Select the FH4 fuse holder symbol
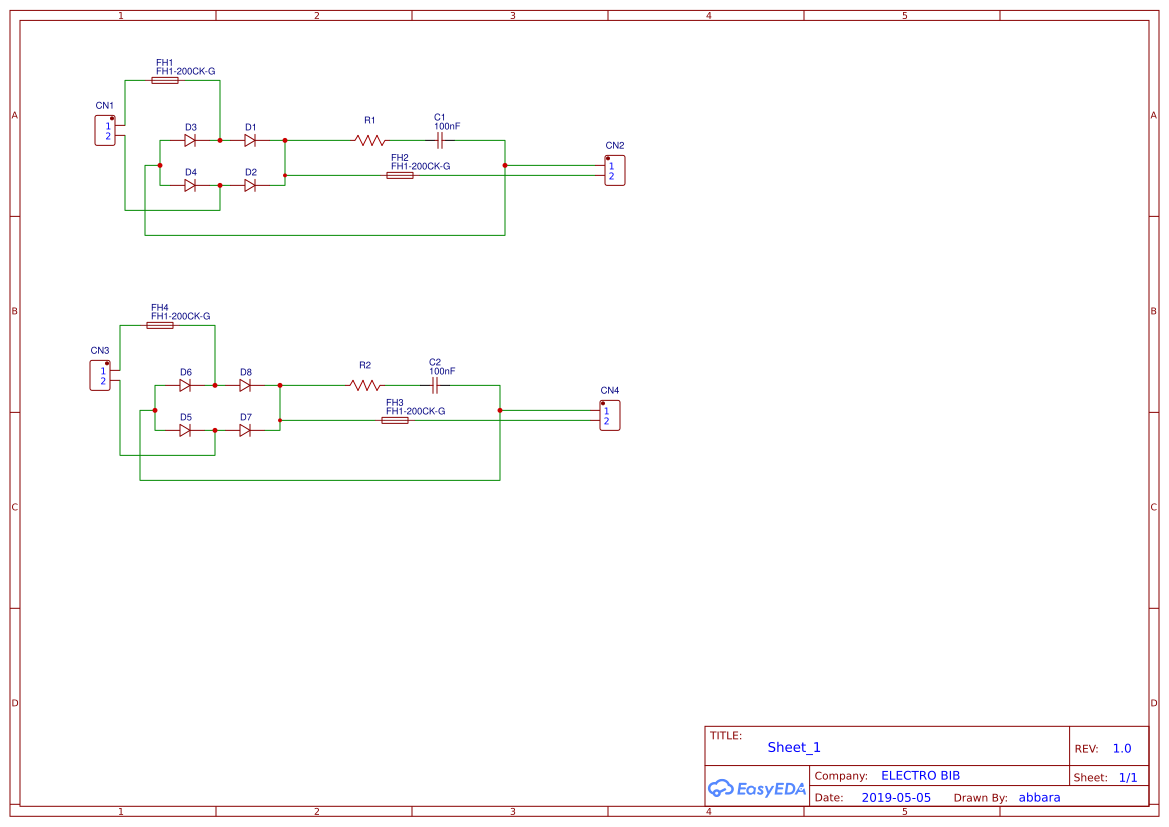 click(160, 325)
